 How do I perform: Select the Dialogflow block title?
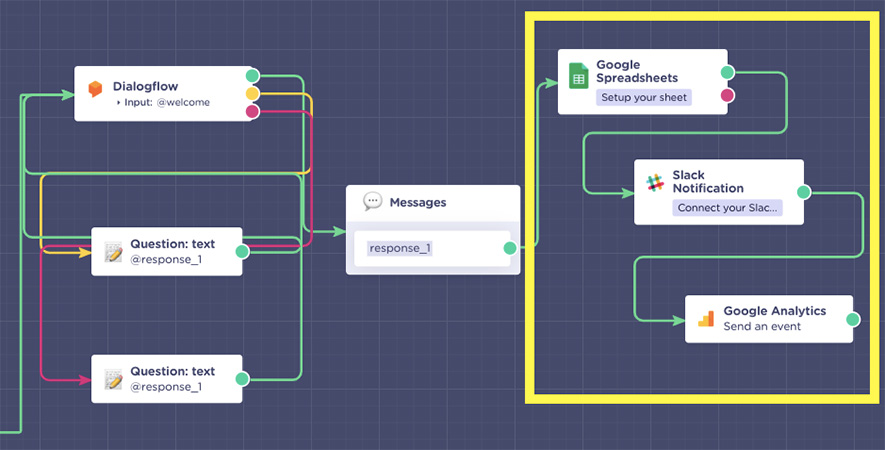click(146, 86)
